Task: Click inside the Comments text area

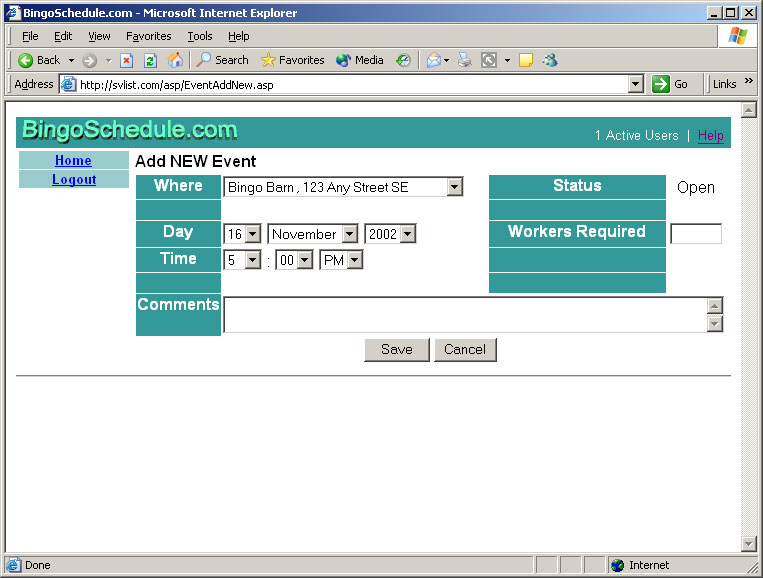Action: [x=465, y=315]
